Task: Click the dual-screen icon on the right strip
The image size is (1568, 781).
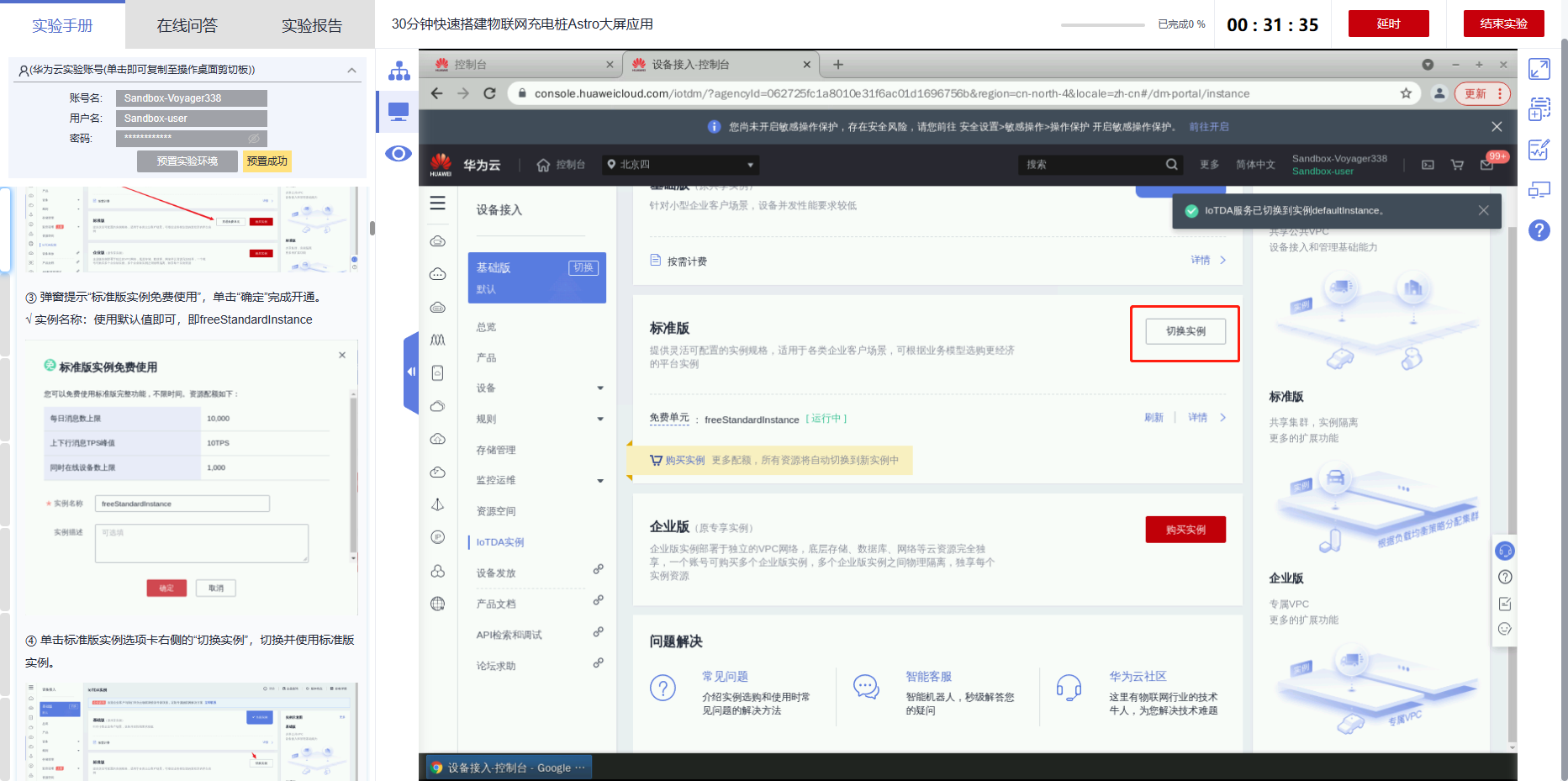Action: [x=1539, y=190]
